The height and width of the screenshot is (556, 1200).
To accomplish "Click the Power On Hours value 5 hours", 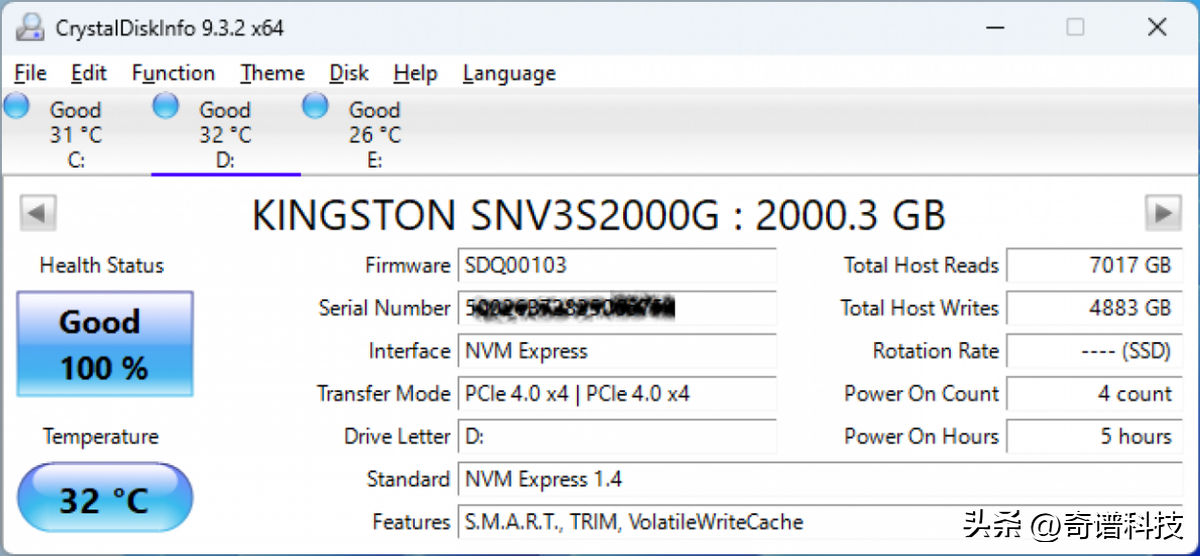I will 1093,437.
